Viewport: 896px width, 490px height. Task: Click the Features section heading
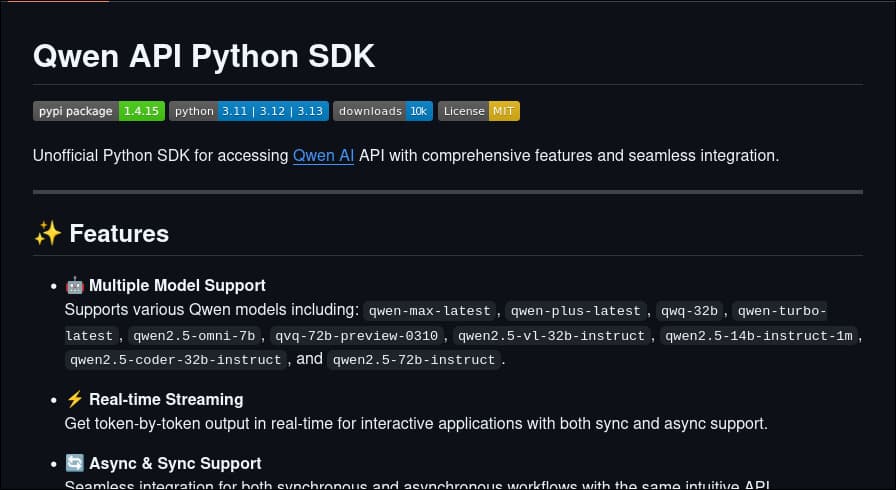tap(118, 234)
